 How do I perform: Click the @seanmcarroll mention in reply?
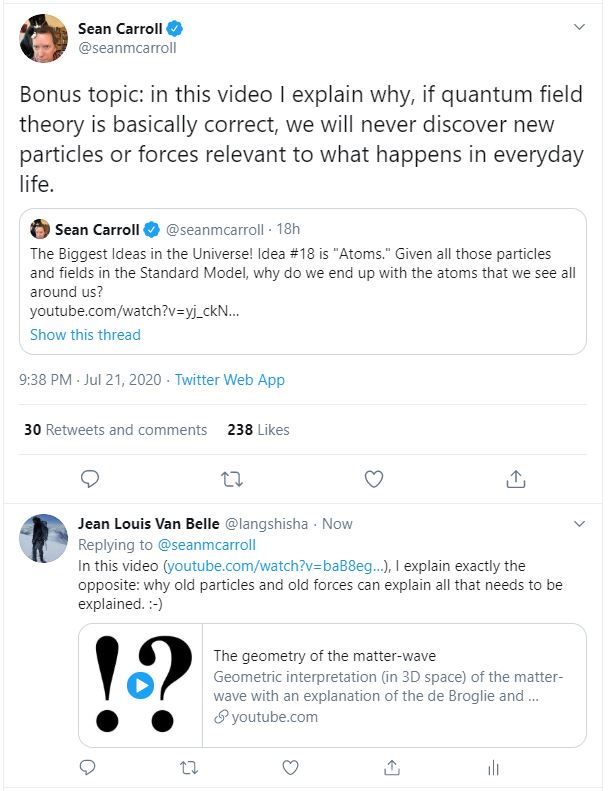[206, 545]
